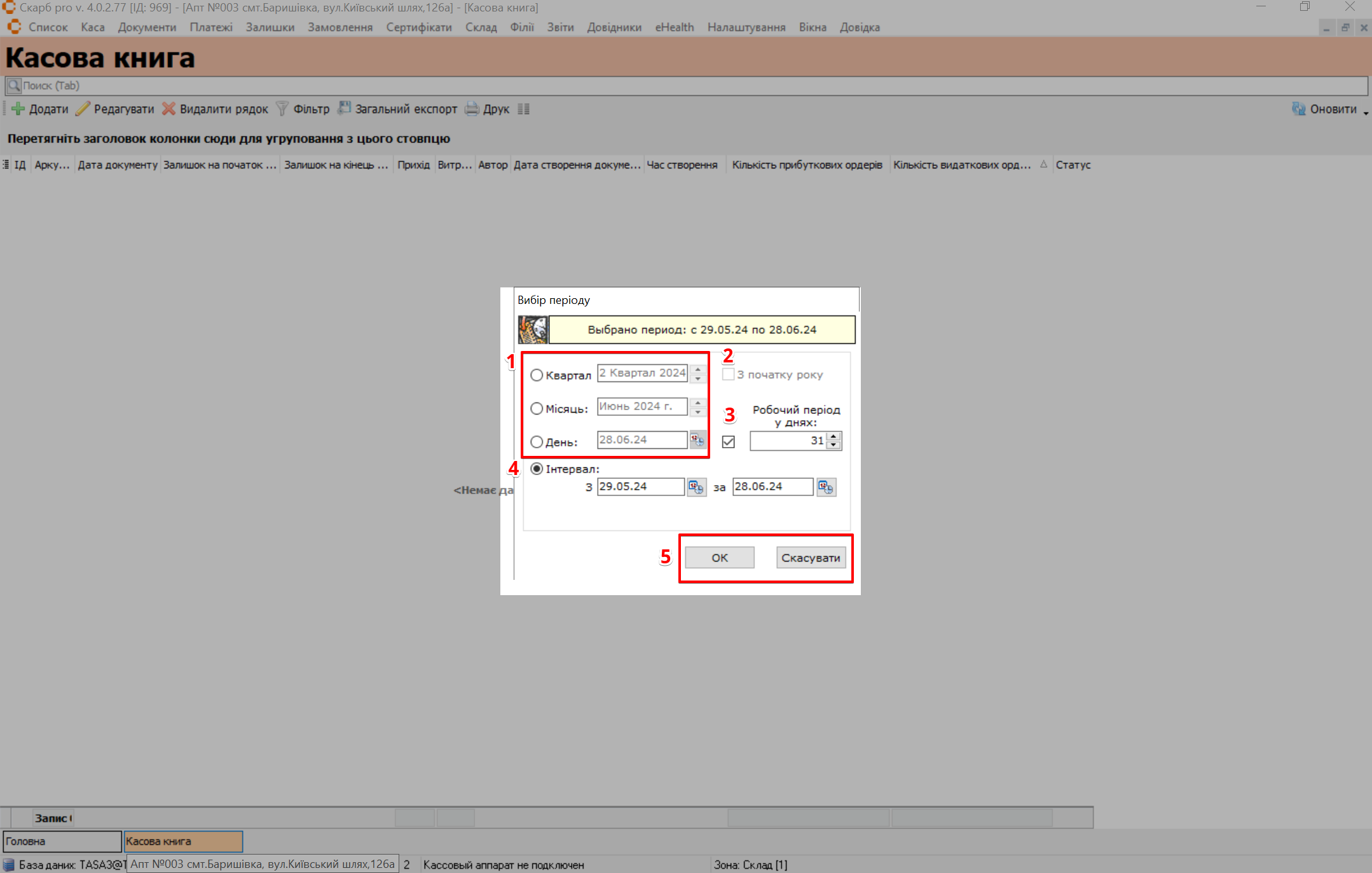Click the Загальний експорт icon

[x=344, y=108]
